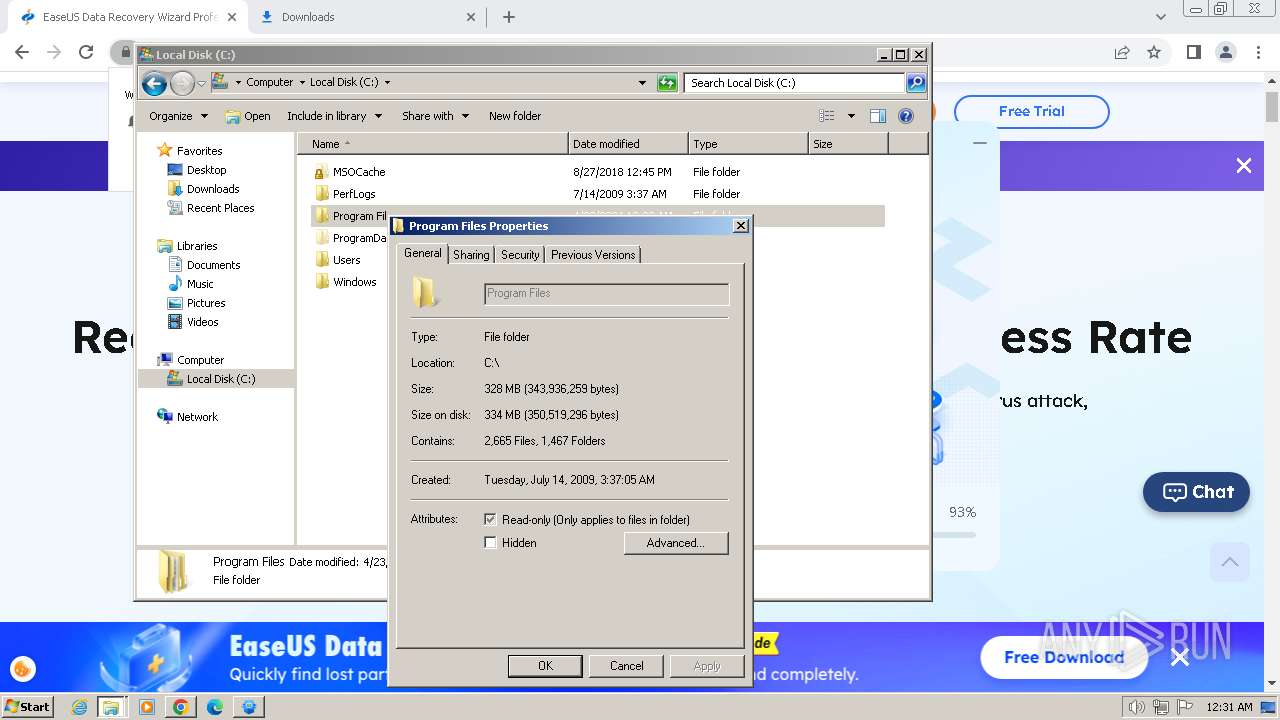
Task: Select Favorites in navigation pane
Action: [x=199, y=151]
